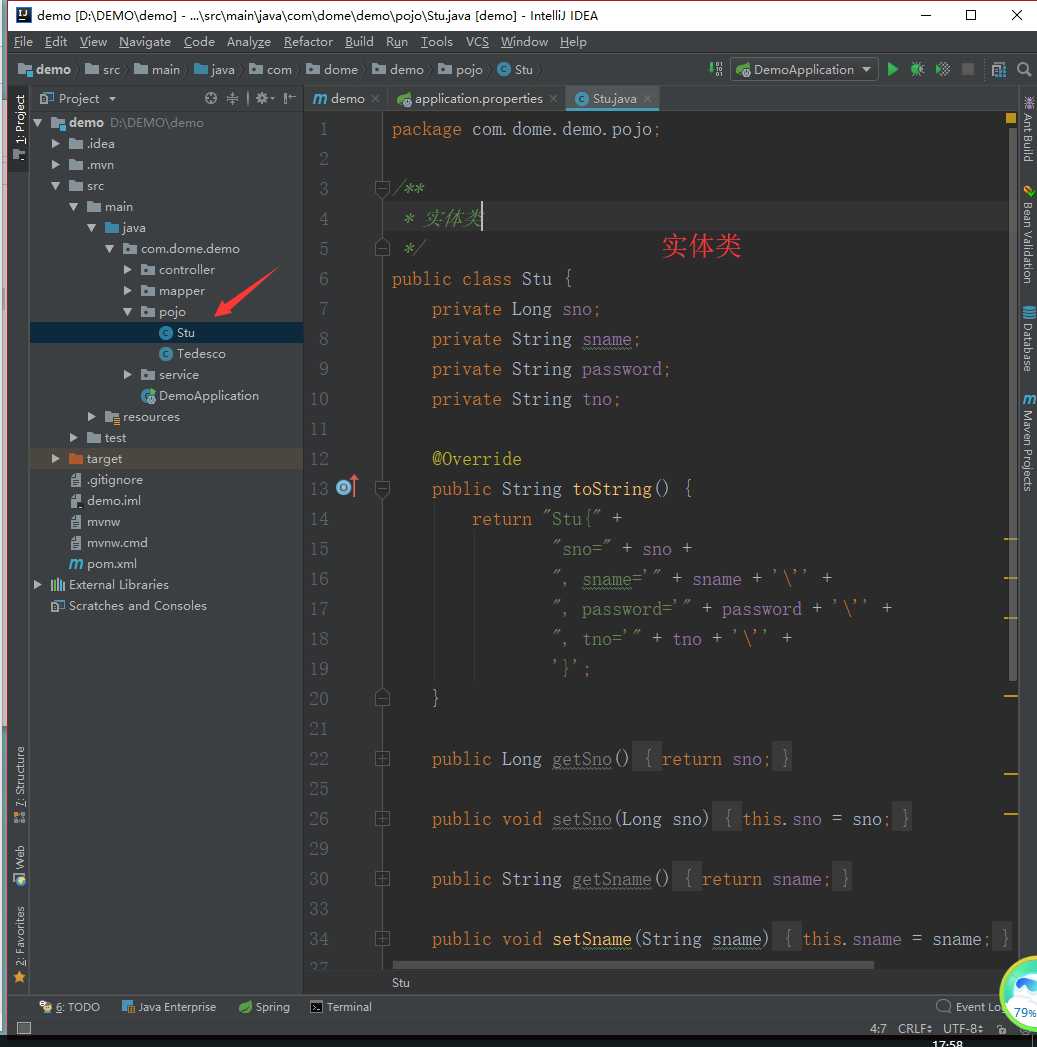Screen dimensions: 1037x1047
Task: Open the VCS menu
Action: [477, 41]
